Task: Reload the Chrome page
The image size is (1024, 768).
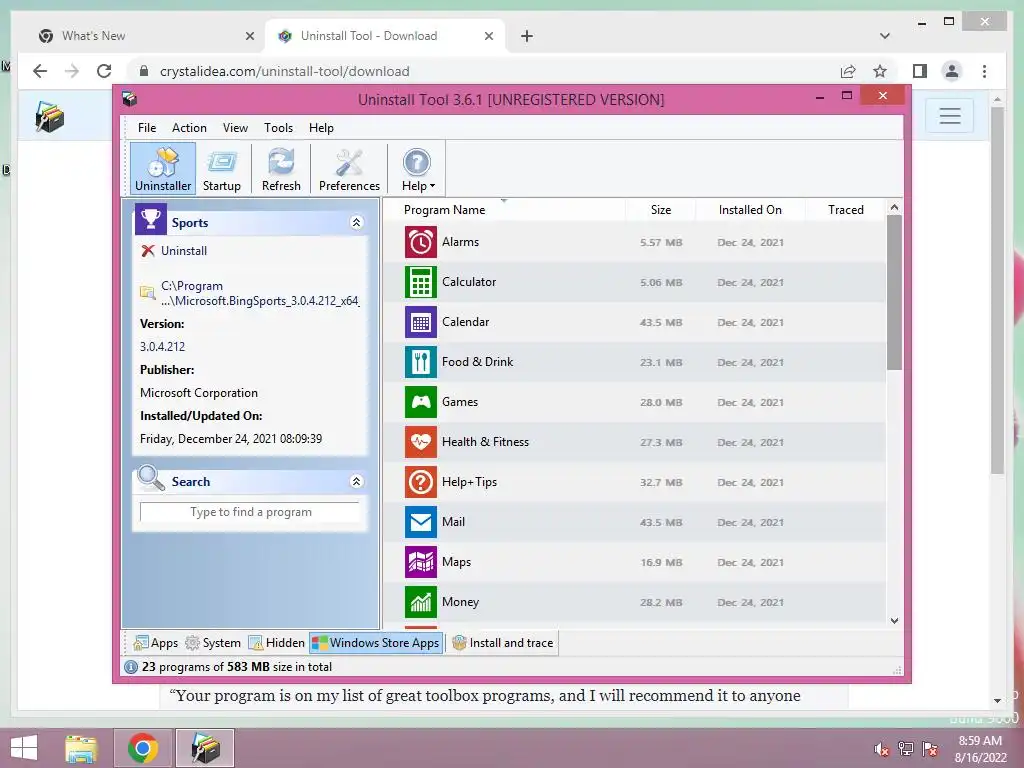Action: coord(104,71)
